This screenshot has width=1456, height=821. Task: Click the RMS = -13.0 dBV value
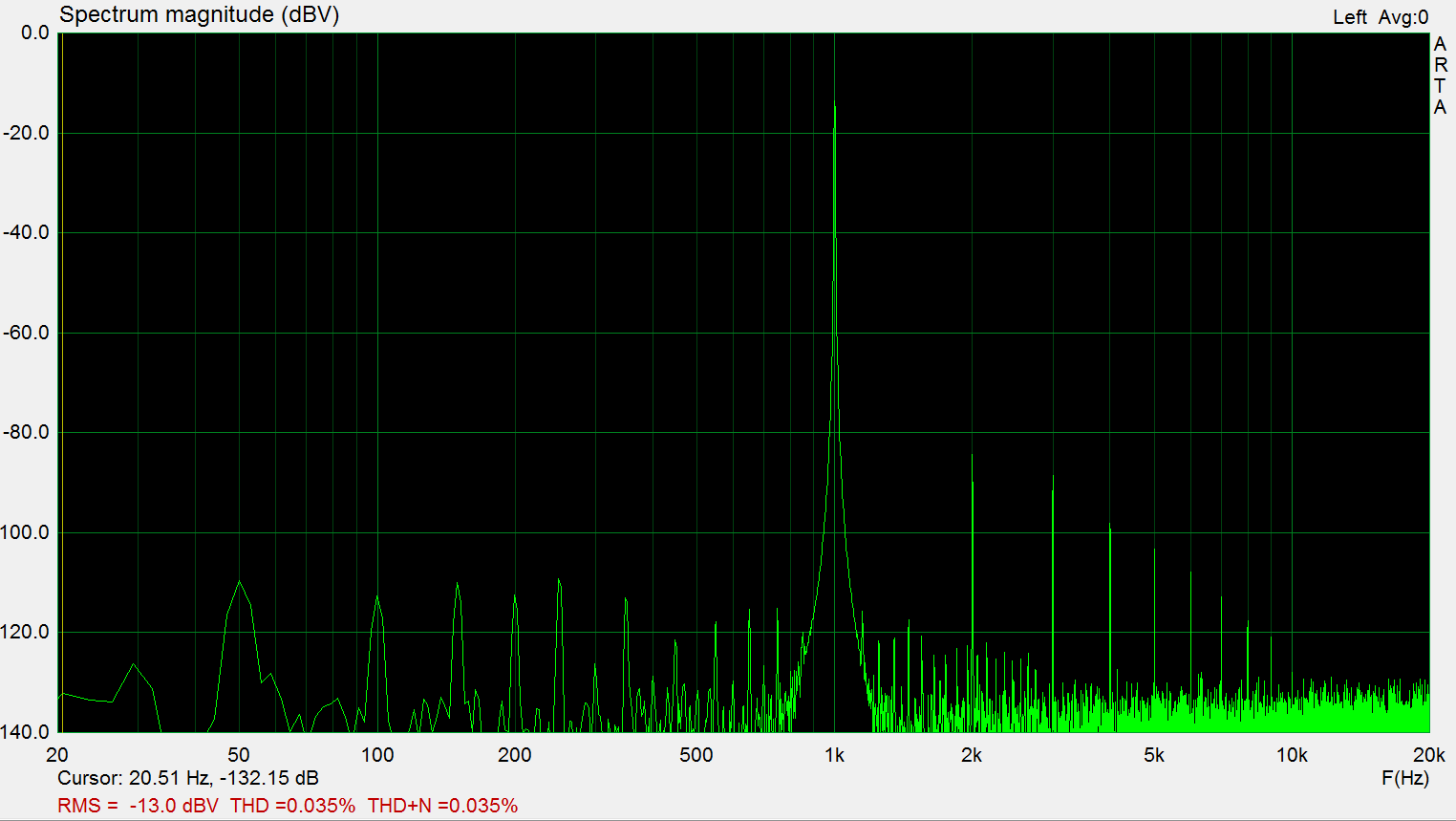pyautogui.click(x=139, y=806)
